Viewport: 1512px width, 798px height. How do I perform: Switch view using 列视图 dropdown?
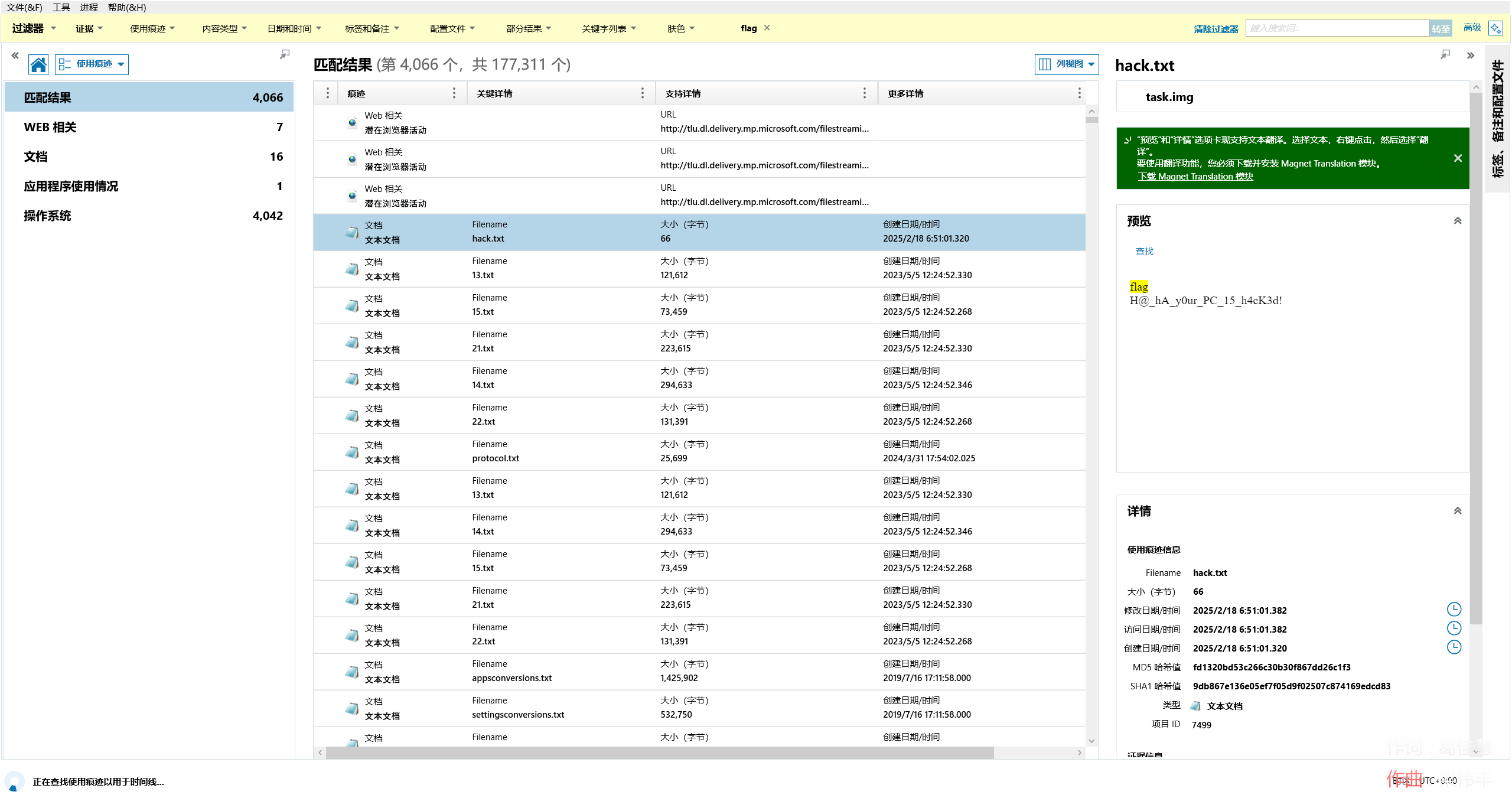1067,64
